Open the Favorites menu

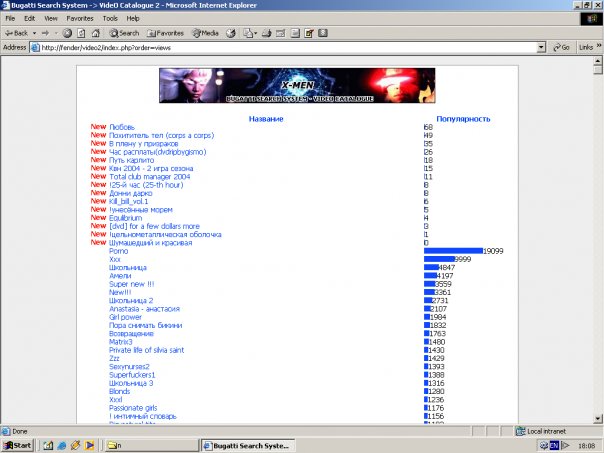pyautogui.click(x=79, y=18)
